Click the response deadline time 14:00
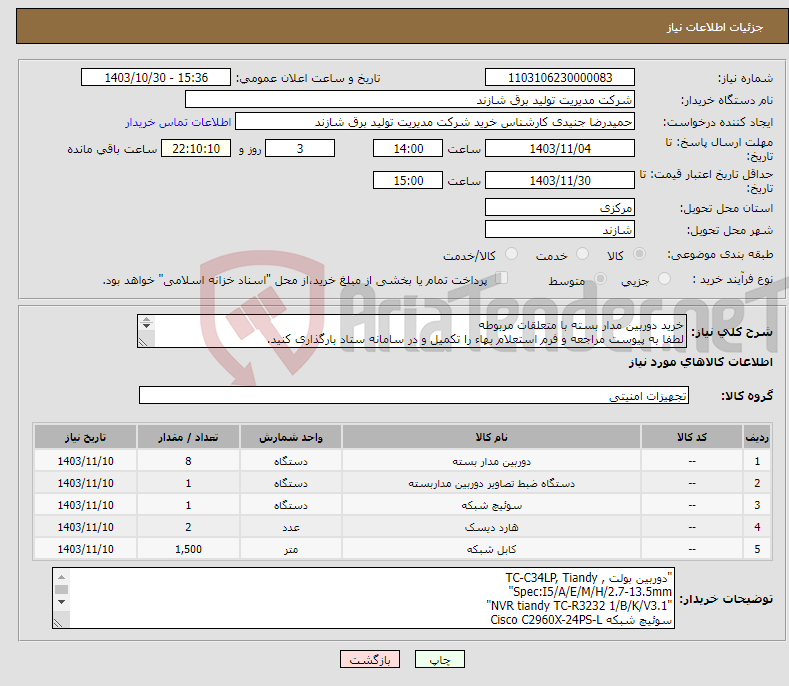Image resolution: width=789 pixels, height=686 pixels. tap(408, 148)
